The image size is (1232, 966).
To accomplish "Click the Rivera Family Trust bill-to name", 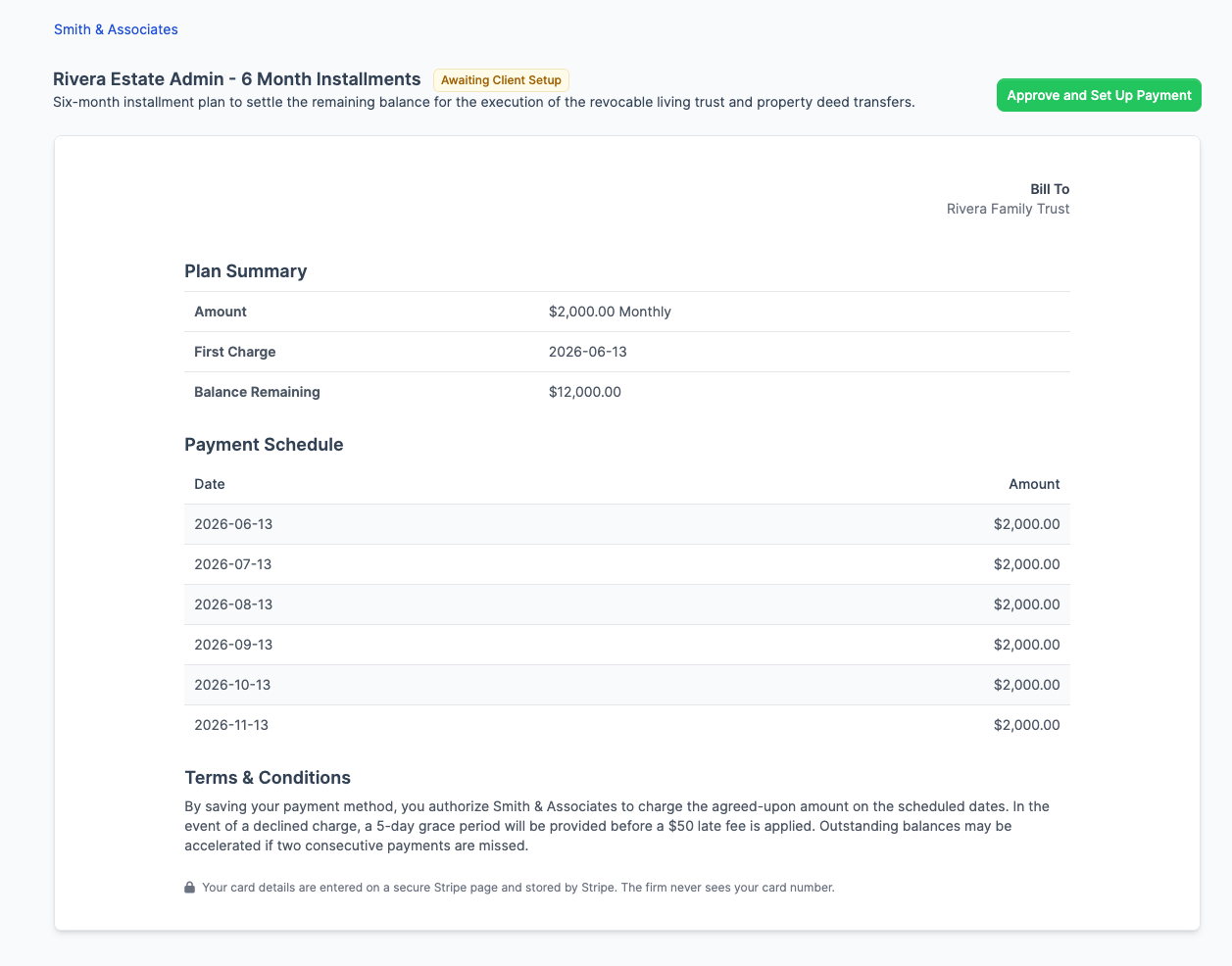I will (1008, 209).
